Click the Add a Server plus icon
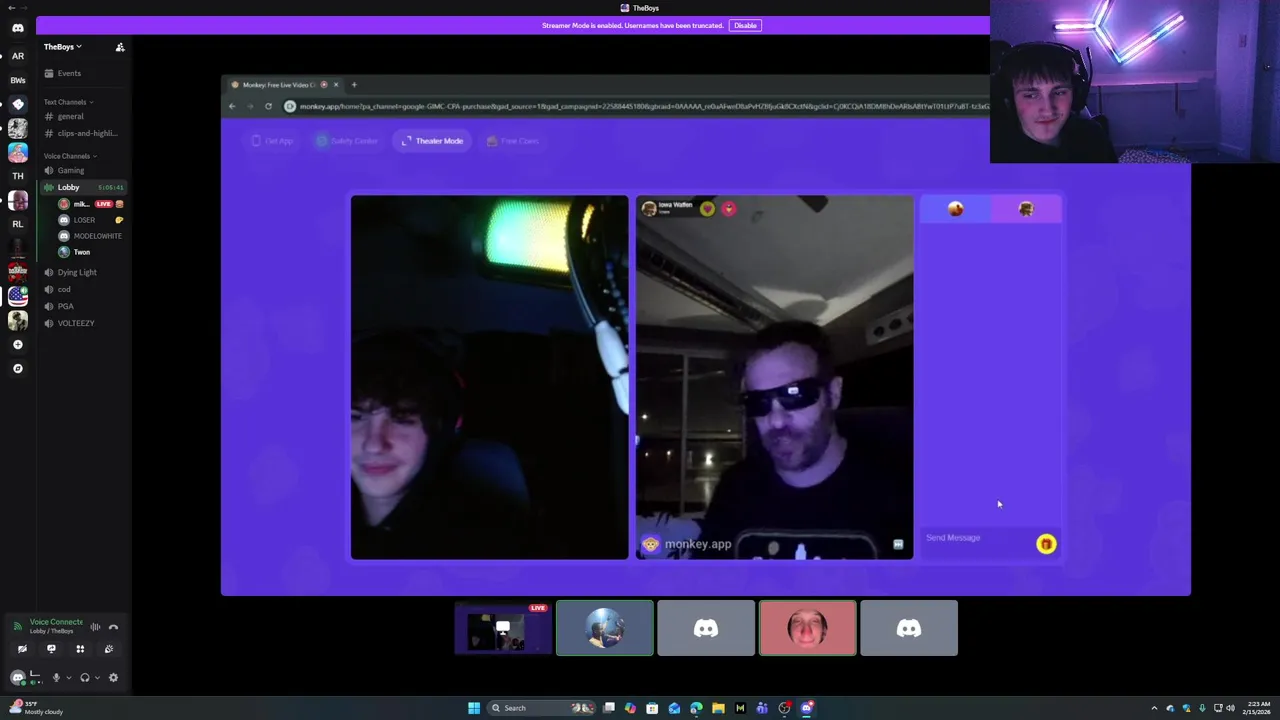 (17, 344)
